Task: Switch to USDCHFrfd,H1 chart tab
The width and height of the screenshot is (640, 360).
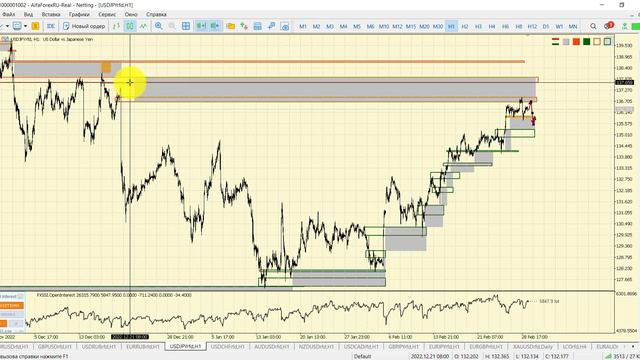Action: click(x=228, y=347)
